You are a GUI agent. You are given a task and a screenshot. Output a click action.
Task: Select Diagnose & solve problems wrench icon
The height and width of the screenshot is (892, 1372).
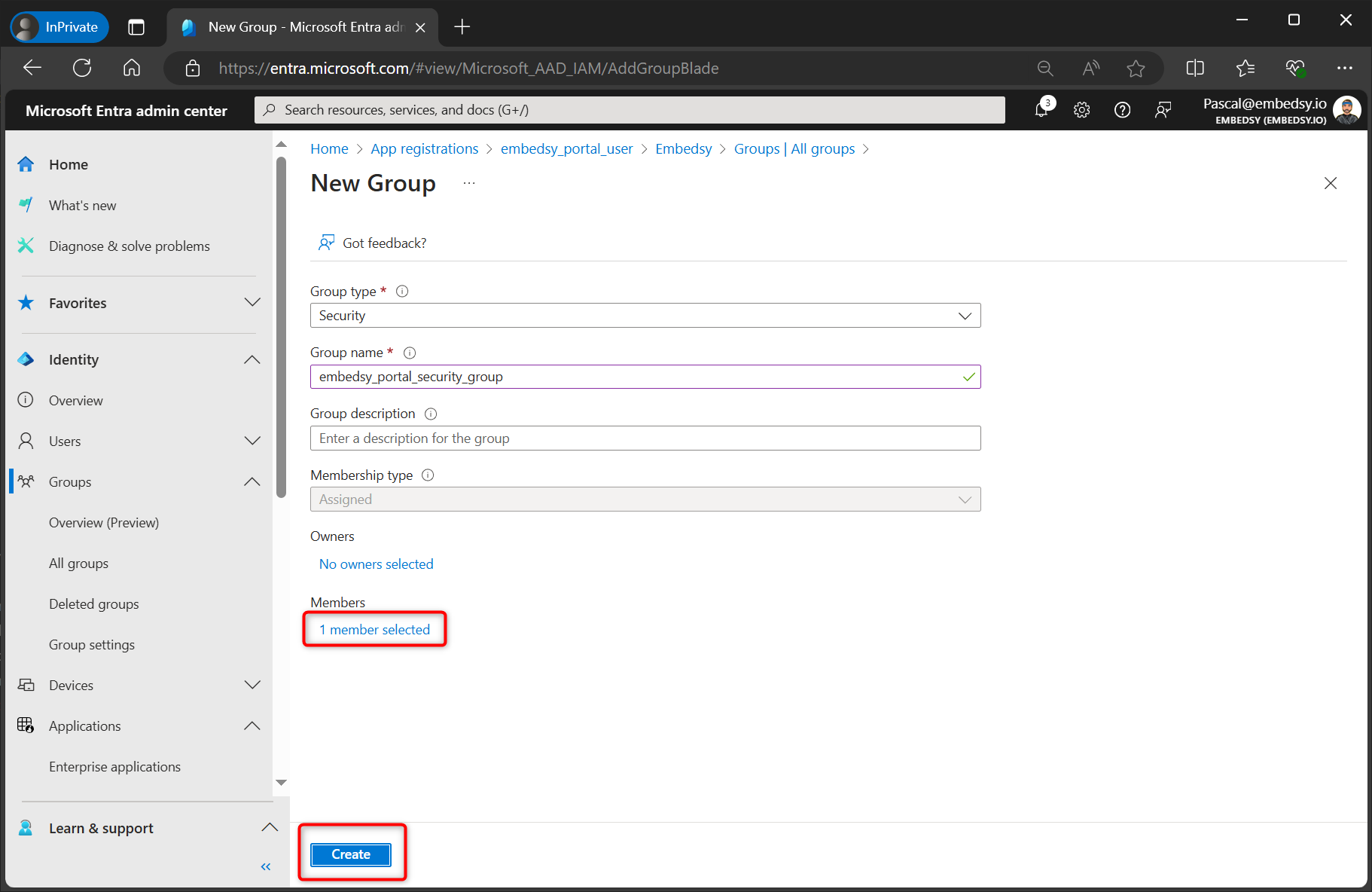(x=26, y=246)
